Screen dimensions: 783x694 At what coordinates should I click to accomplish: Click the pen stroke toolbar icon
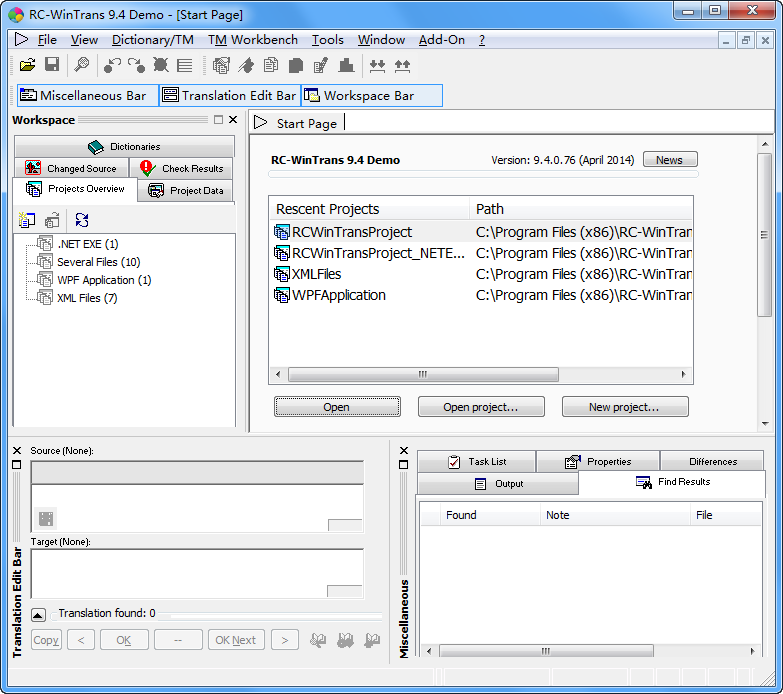(246, 65)
